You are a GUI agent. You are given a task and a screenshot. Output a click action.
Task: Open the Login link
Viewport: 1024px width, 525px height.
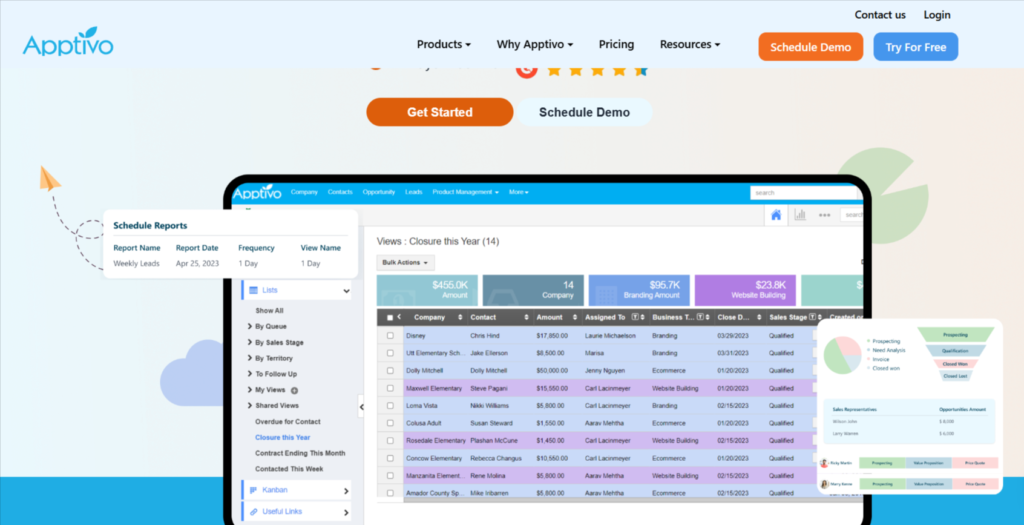point(936,15)
